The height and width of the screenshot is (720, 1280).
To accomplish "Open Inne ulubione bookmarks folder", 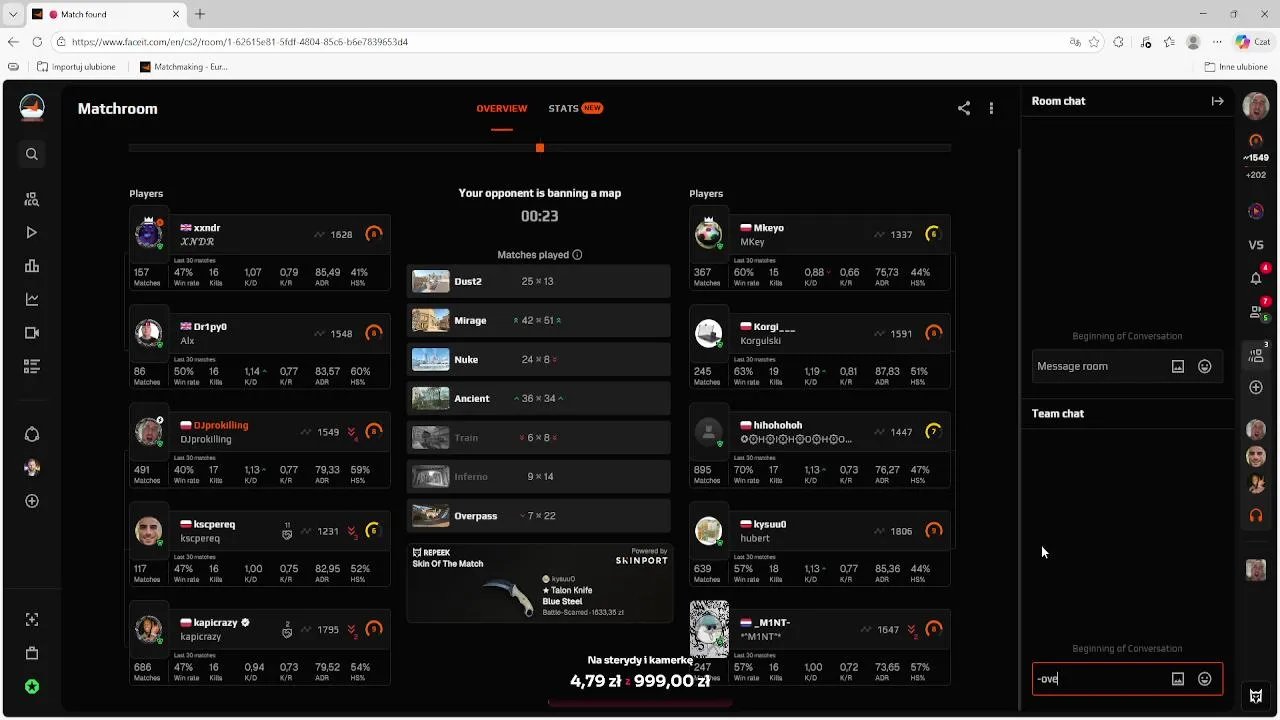I will [x=1236, y=67].
